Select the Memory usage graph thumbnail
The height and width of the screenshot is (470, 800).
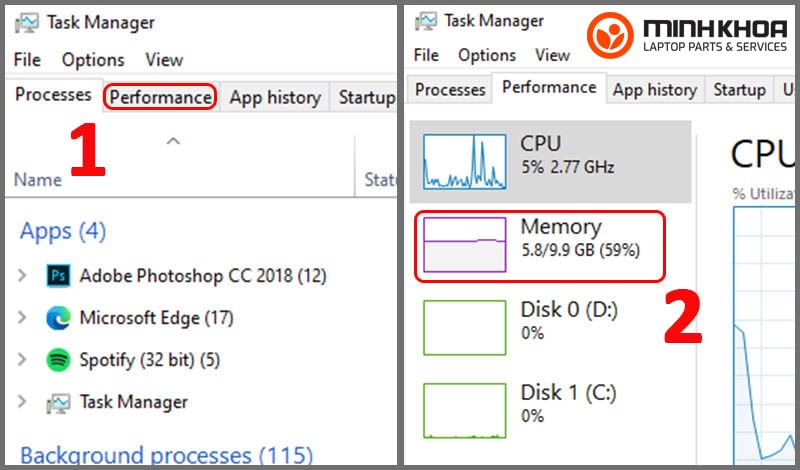click(x=464, y=245)
